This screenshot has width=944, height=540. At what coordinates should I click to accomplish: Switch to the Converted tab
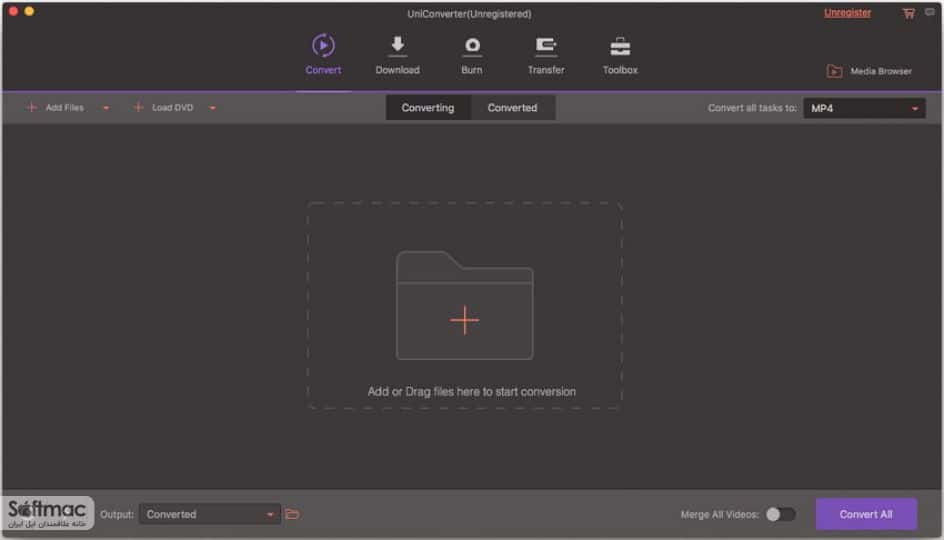pyautogui.click(x=512, y=108)
